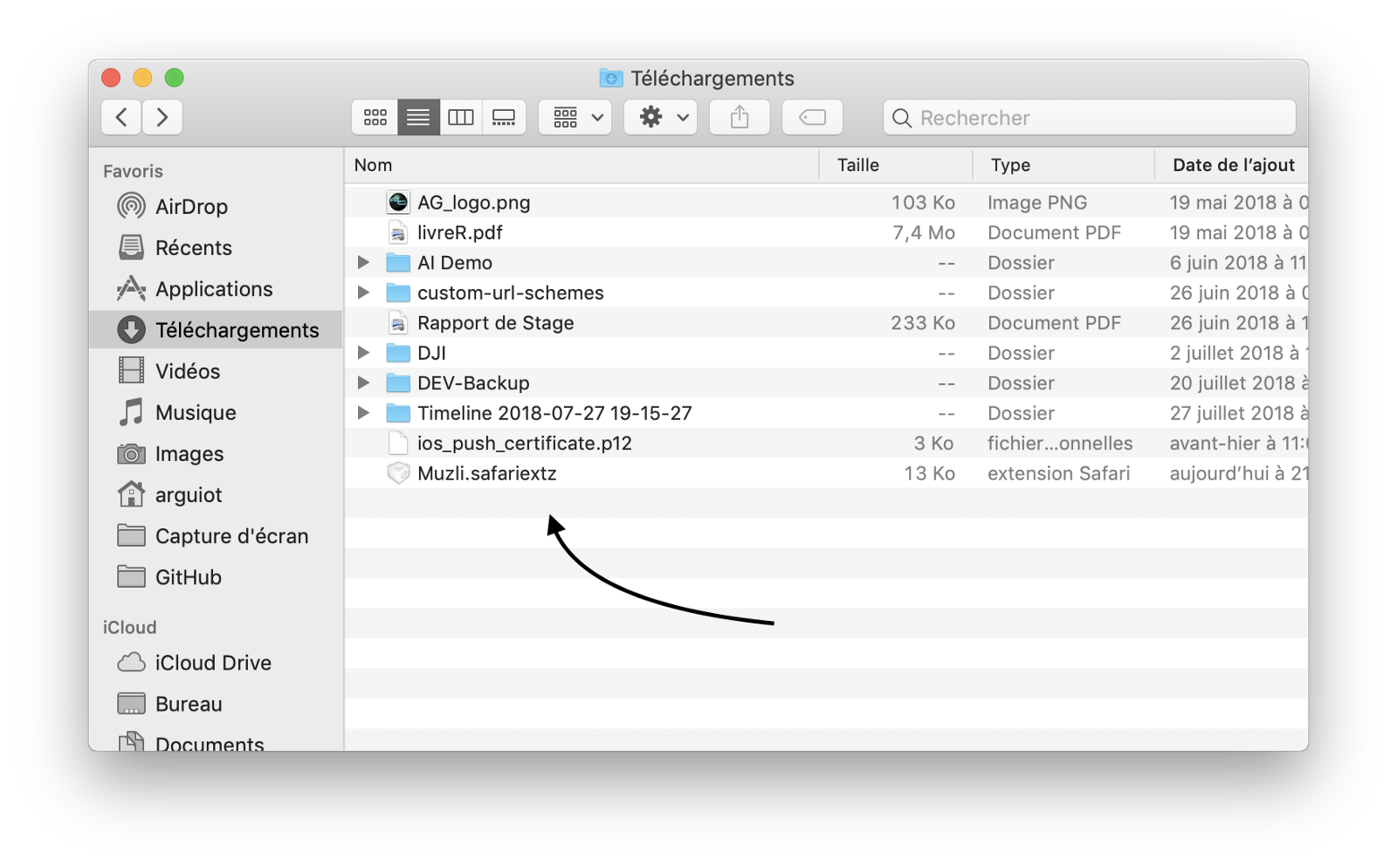Viewport: 1397px width, 868px height.
Task: Open the gear action menu
Action: [661, 117]
